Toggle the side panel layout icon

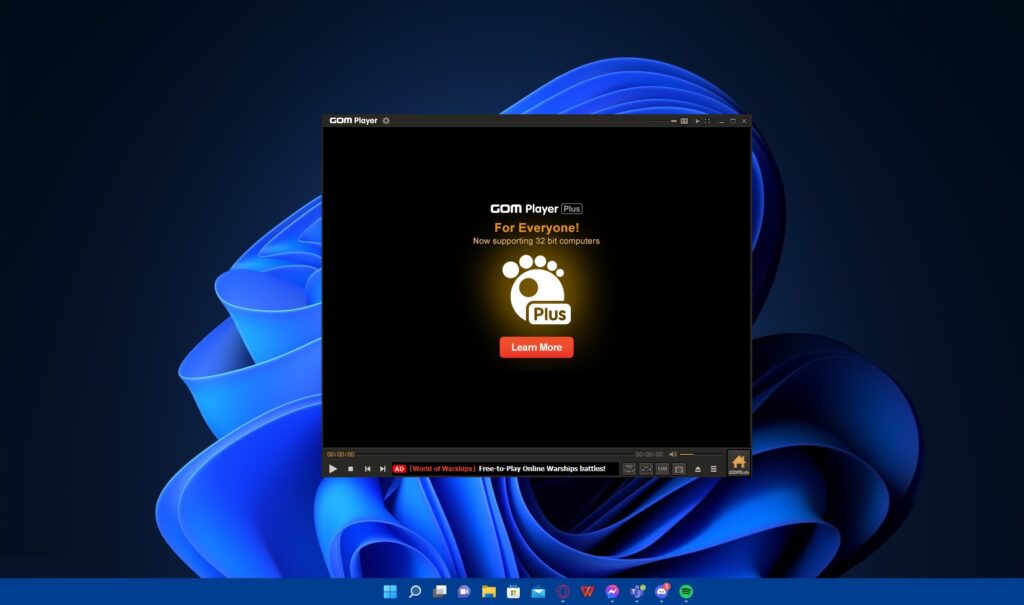point(684,121)
